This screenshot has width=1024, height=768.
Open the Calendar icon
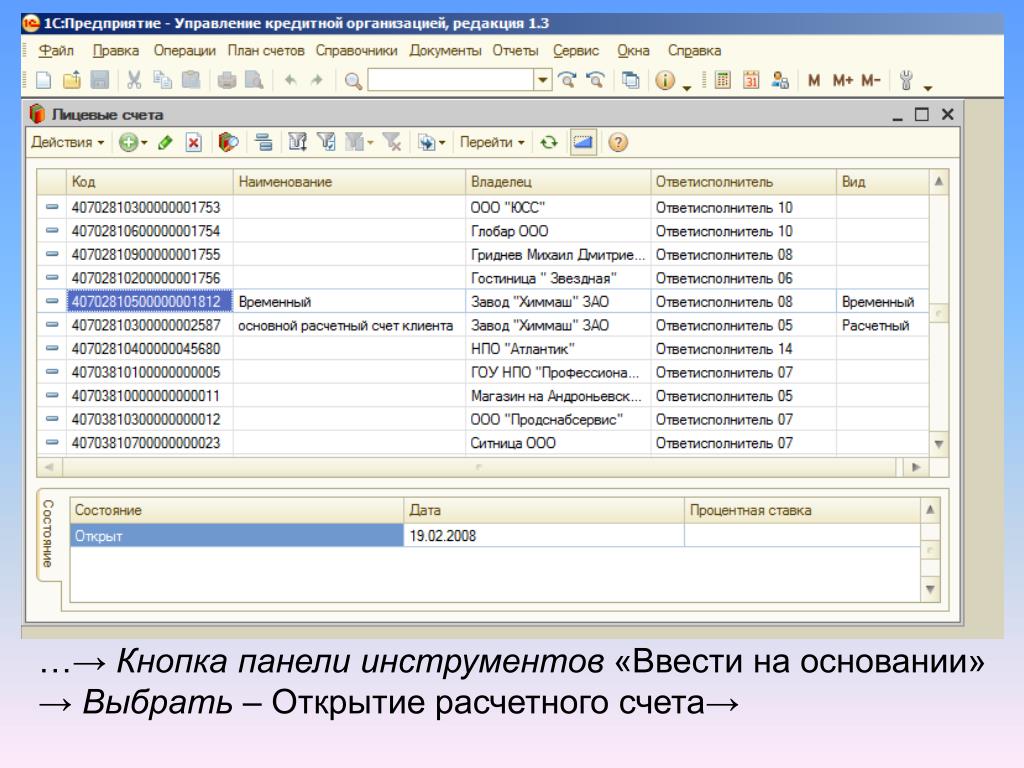751,80
